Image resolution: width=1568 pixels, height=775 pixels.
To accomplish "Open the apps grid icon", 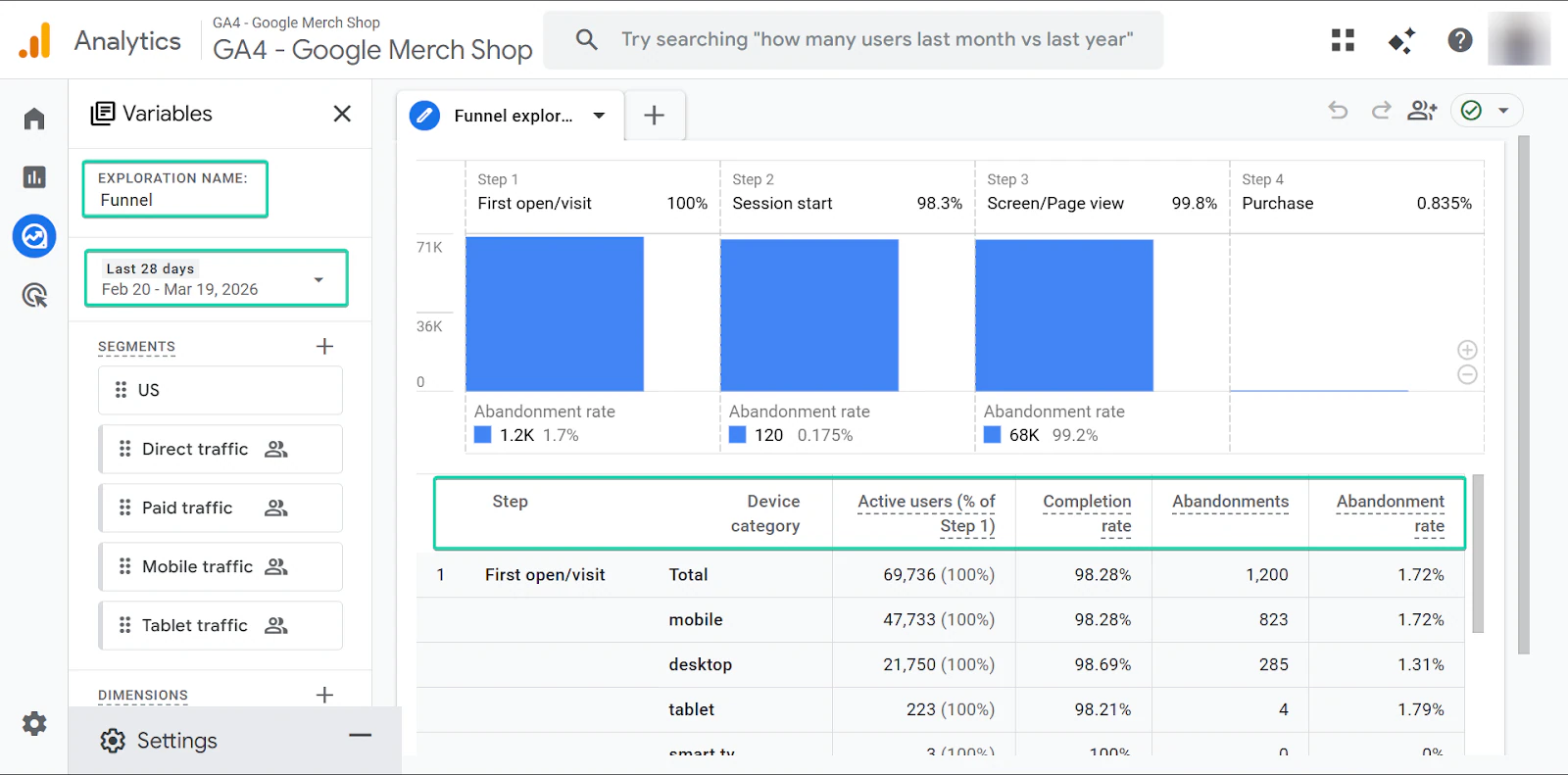I will pyautogui.click(x=1343, y=40).
